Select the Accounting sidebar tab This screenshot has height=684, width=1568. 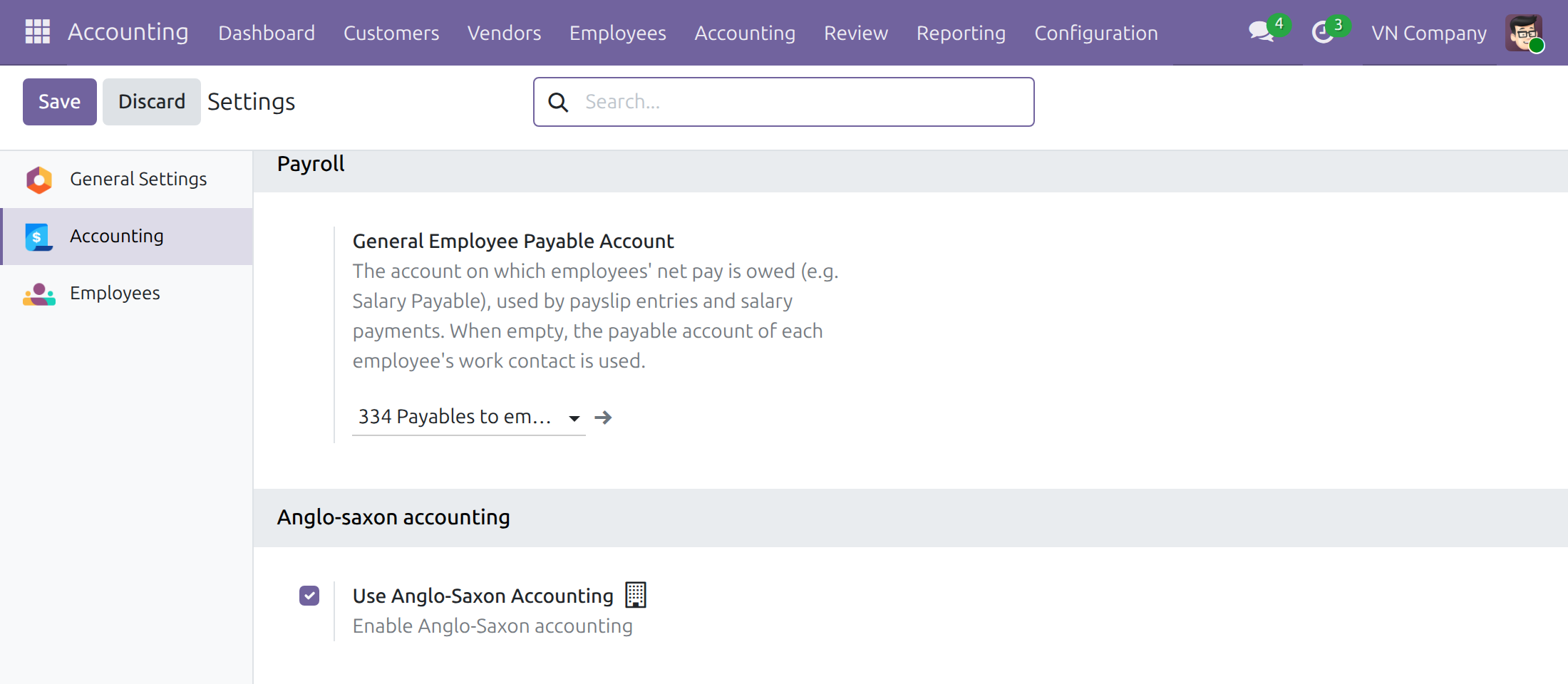[127, 237]
